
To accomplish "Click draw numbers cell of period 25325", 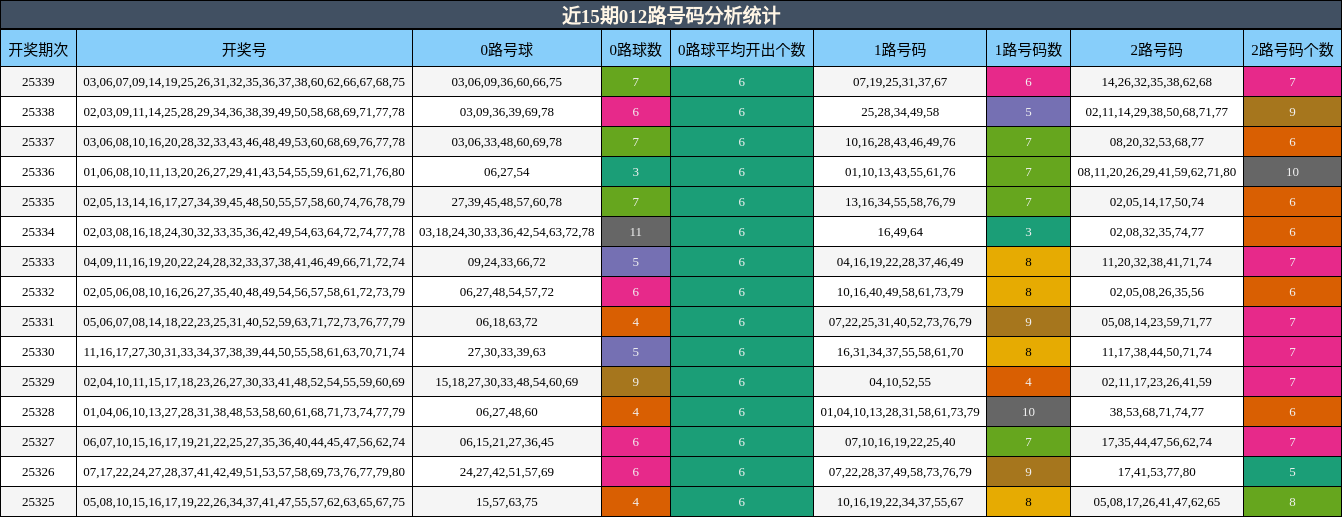I will pyautogui.click(x=244, y=502).
